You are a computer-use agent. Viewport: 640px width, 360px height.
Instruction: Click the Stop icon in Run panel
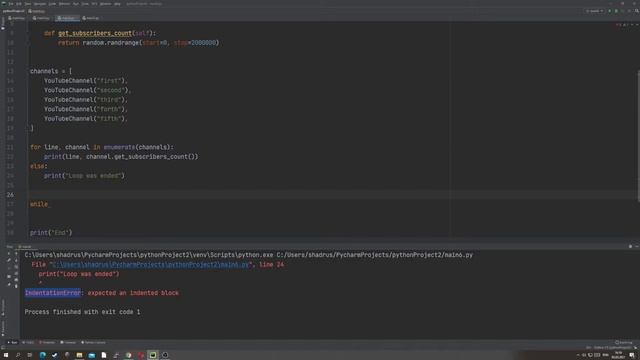9,267
